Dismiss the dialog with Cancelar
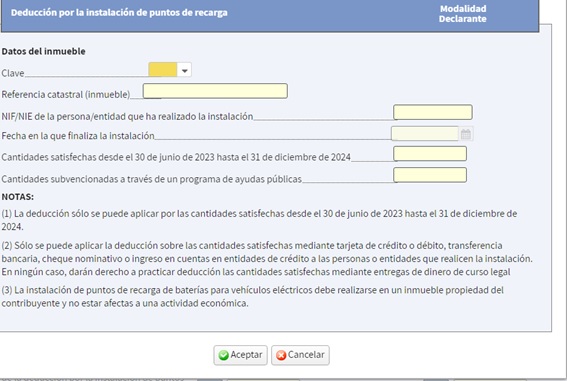 tap(300, 355)
